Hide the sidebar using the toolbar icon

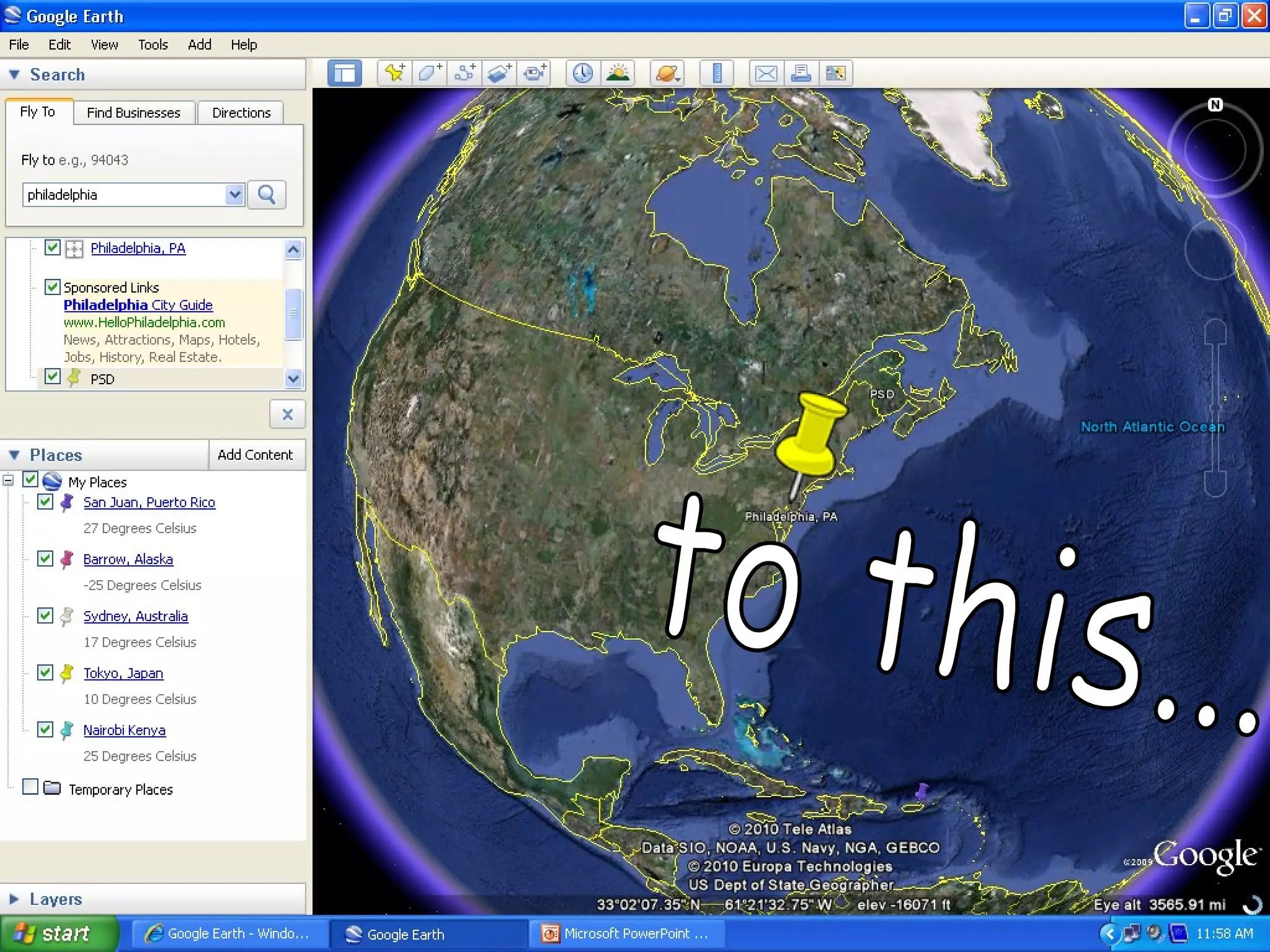click(x=344, y=73)
